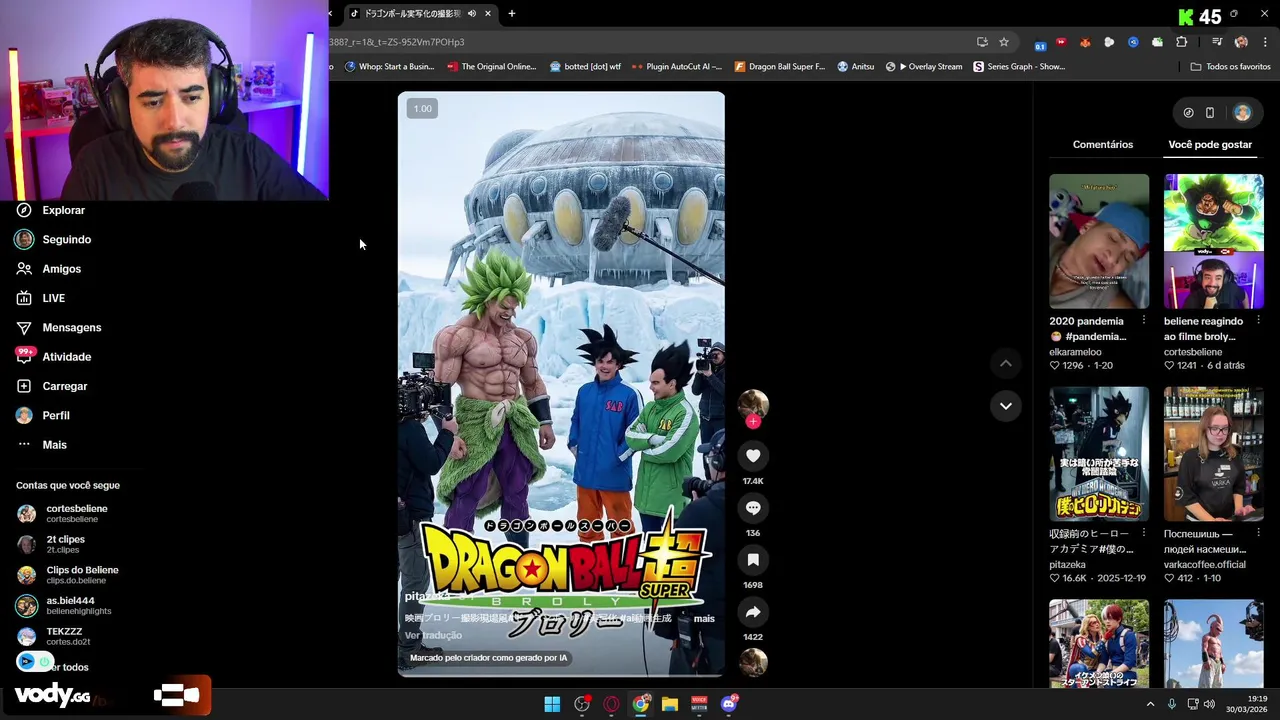This screenshot has width=1280, height=720.
Task: Open the 2t clipes followed account
Action: pos(51,544)
